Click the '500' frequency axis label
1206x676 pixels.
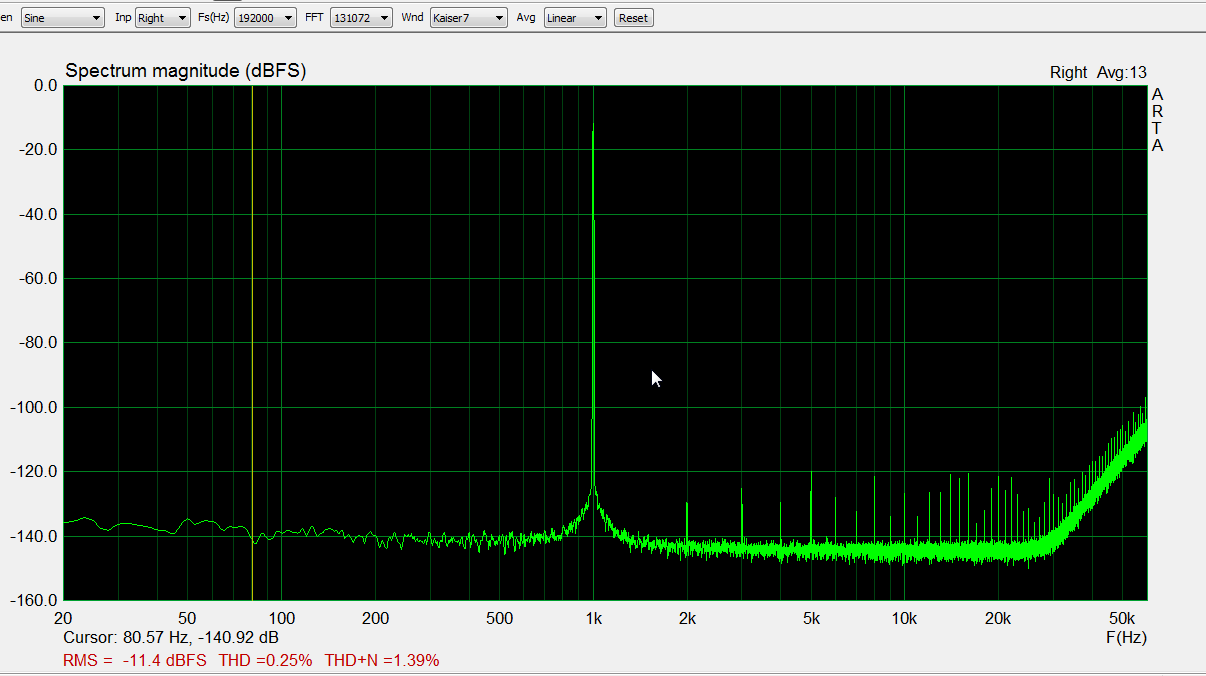tap(499, 618)
